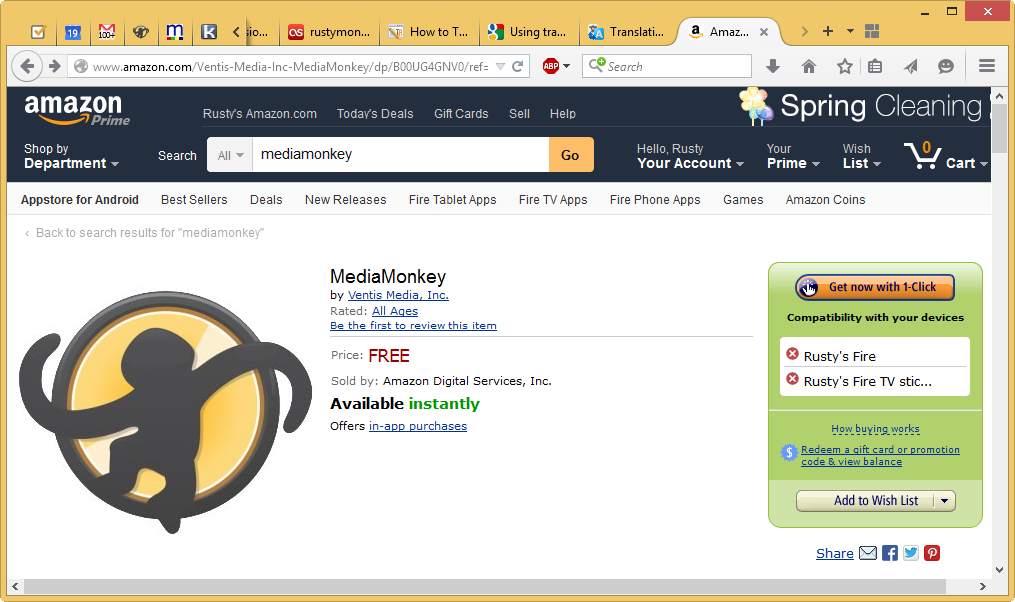Image resolution: width=1015 pixels, height=602 pixels.
Task: Share the app via Facebook icon
Action: coord(890,553)
